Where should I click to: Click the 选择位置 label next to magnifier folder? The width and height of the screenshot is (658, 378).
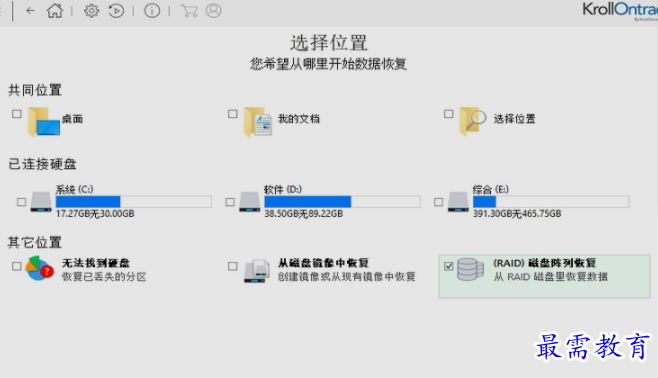pos(514,119)
